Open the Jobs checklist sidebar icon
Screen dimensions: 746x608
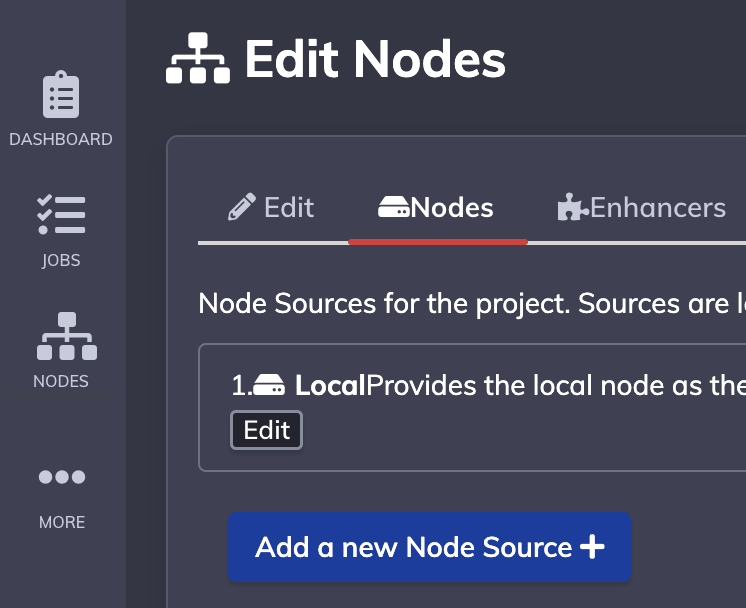[61, 215]
